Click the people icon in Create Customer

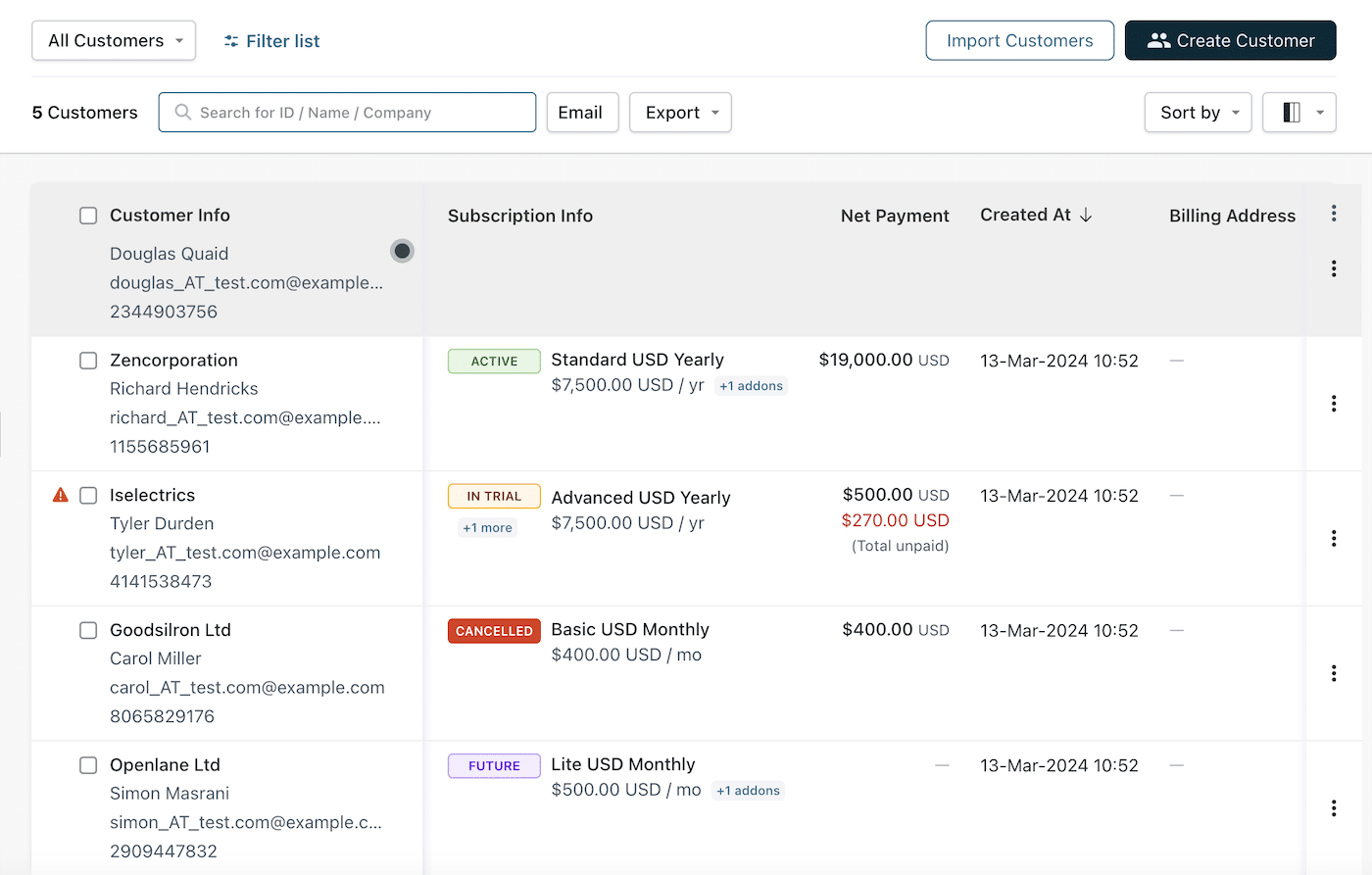(1159, 40)
